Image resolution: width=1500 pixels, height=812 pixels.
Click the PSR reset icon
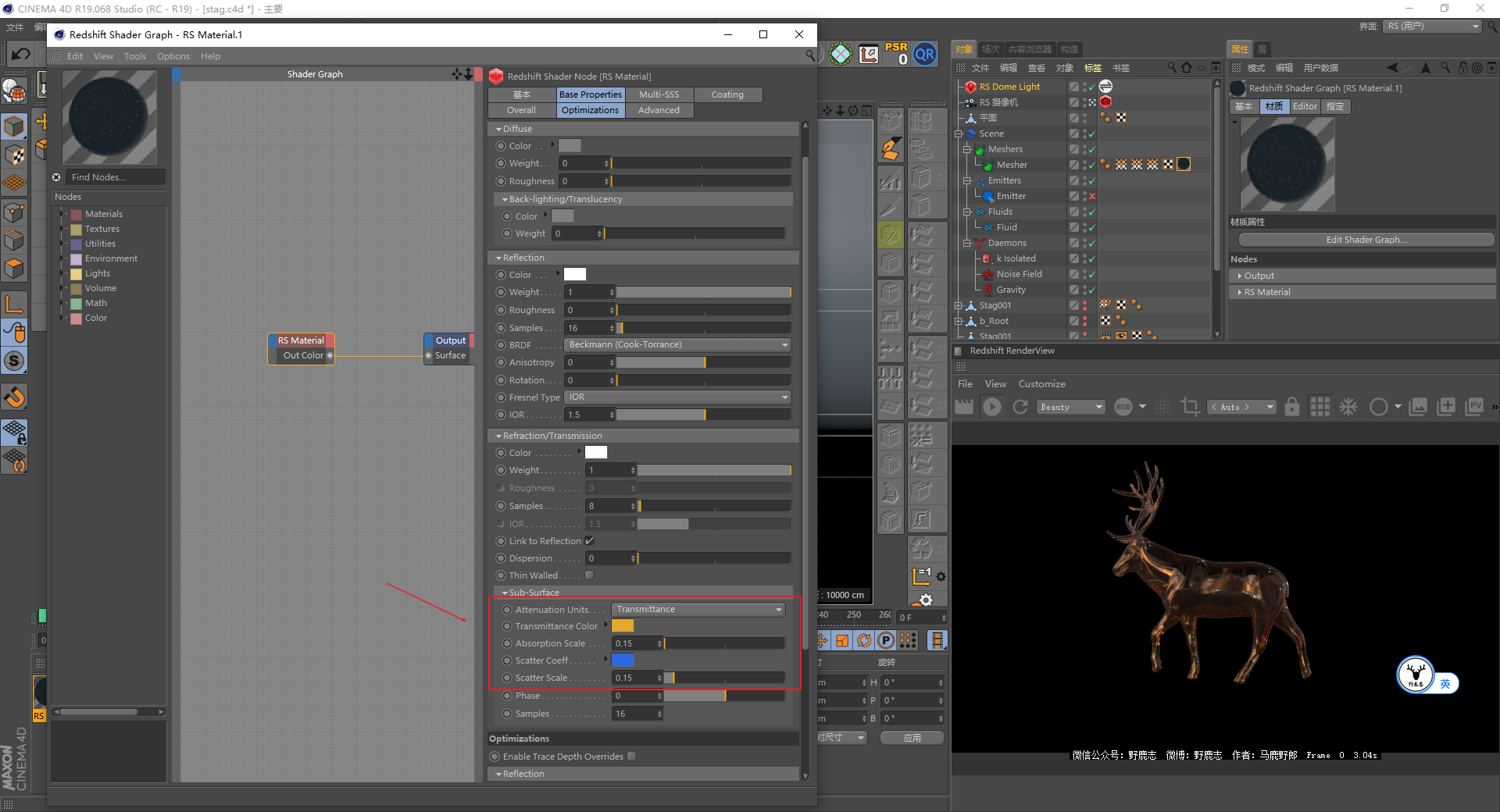(x=896, y=54)
